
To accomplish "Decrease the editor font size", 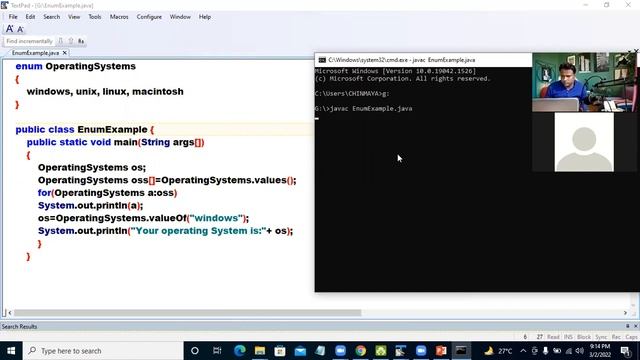I will click(20, 29).
